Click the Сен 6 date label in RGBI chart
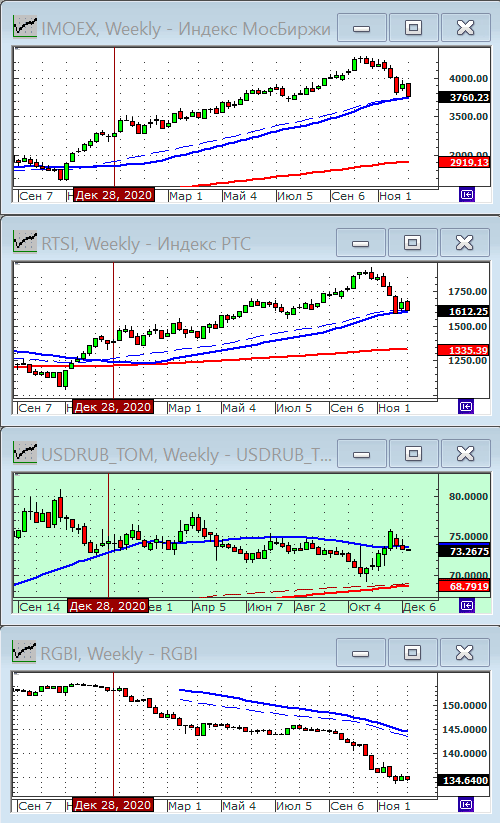This screenshot has width=500, height=823. 347,805
